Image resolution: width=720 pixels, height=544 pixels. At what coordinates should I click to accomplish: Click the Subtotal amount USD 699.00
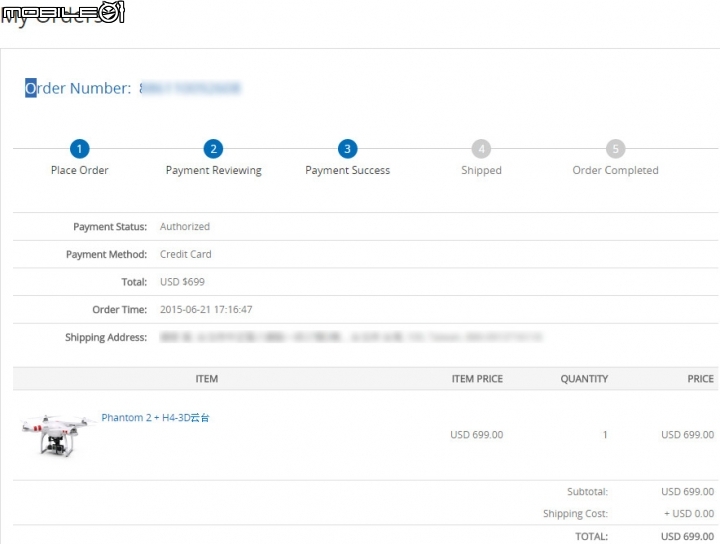[x=687, y=492]
